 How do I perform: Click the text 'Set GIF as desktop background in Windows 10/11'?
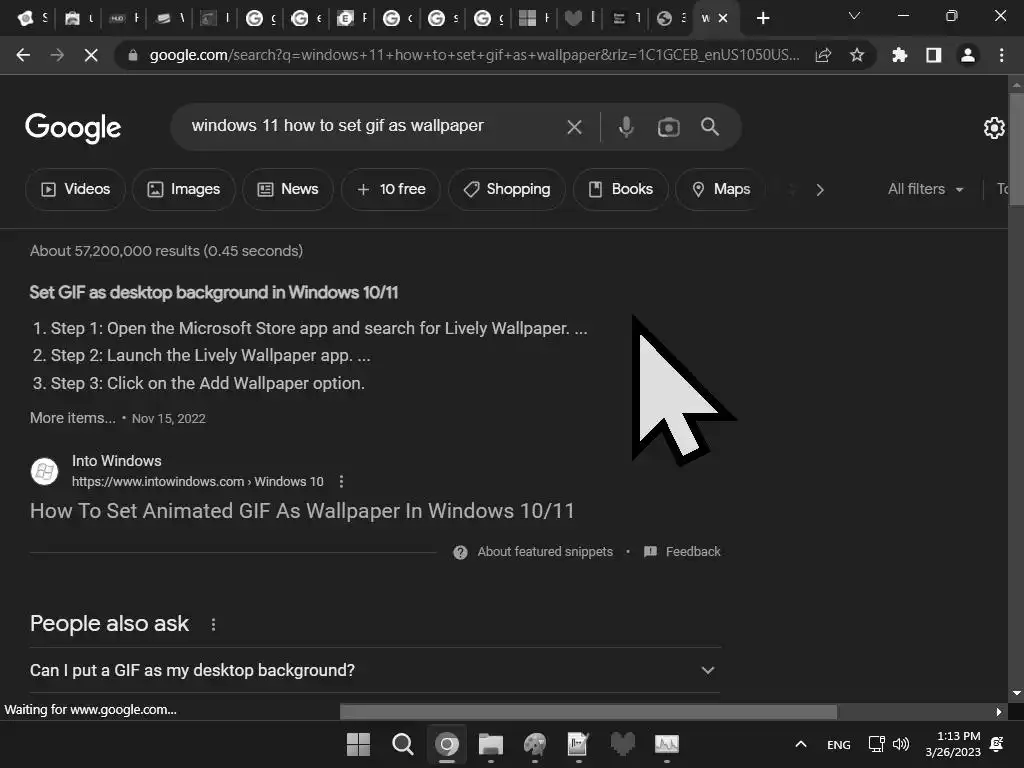(x=214, y=293)
